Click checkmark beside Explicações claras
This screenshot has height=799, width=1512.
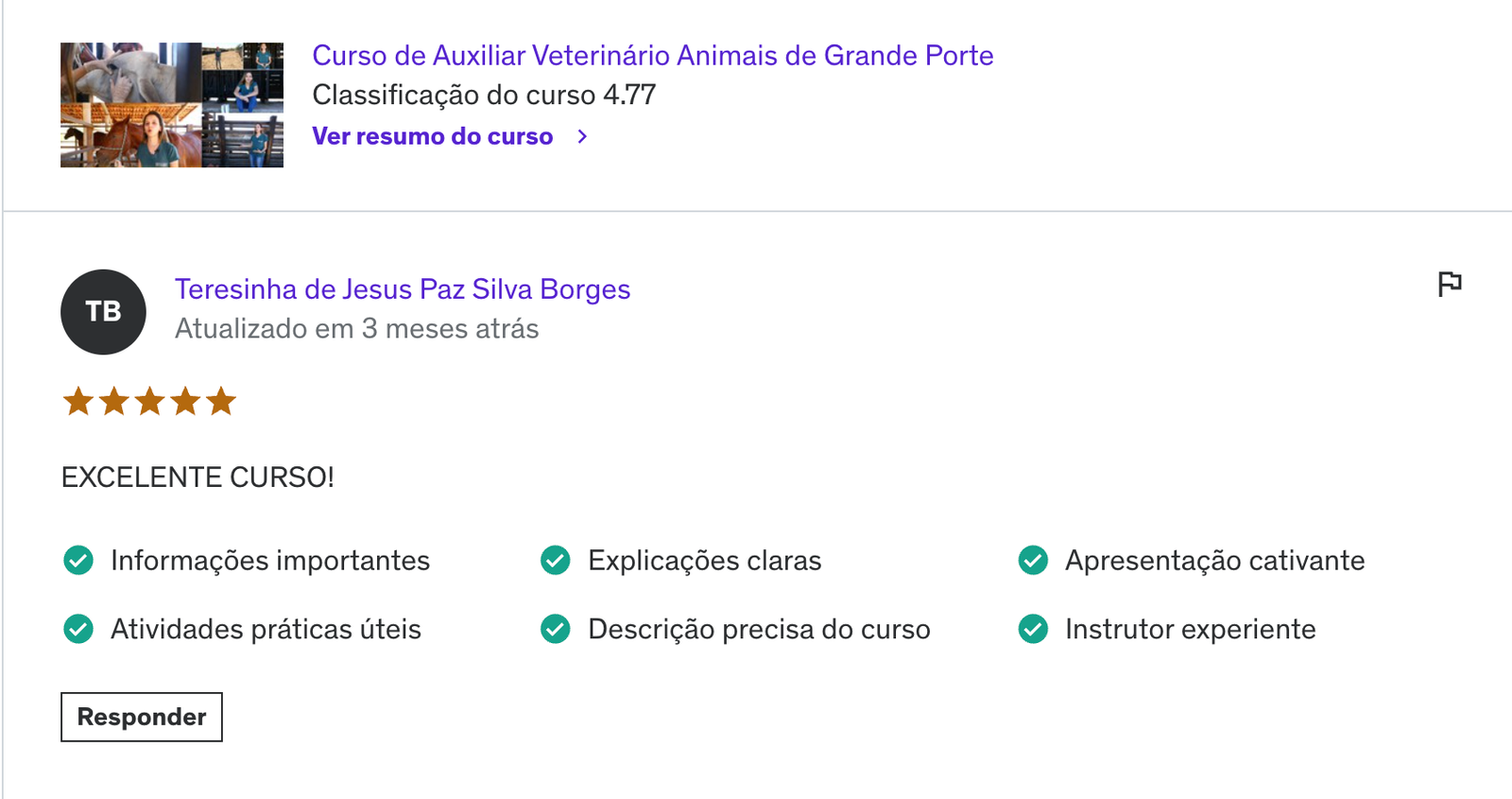556,561
